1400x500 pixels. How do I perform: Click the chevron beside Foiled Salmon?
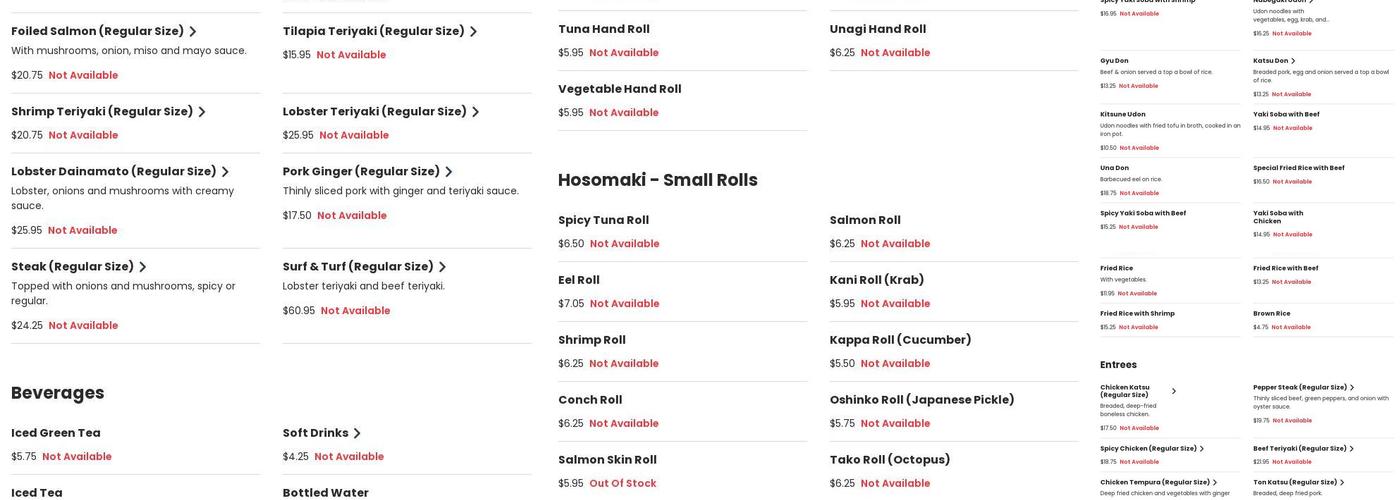coord(193,32)
